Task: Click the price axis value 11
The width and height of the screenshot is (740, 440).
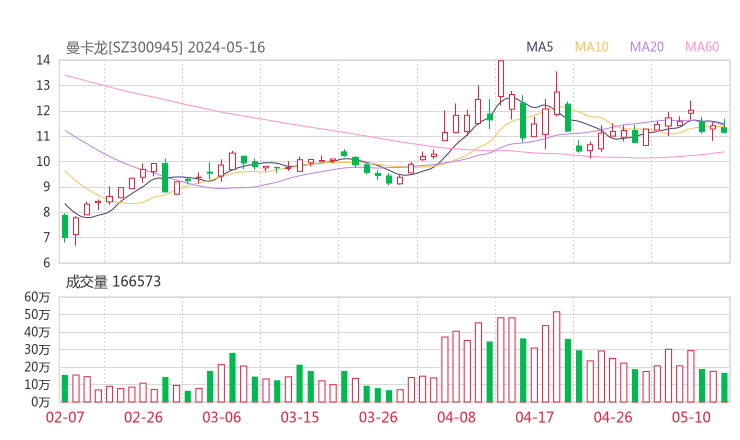Action: coord(43,136)
